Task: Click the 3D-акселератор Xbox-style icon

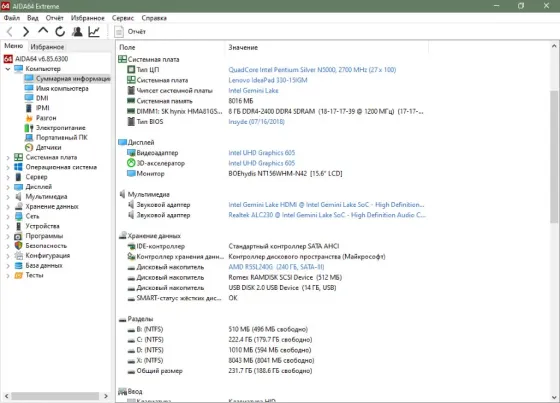Action: click(x=131, y=163)
